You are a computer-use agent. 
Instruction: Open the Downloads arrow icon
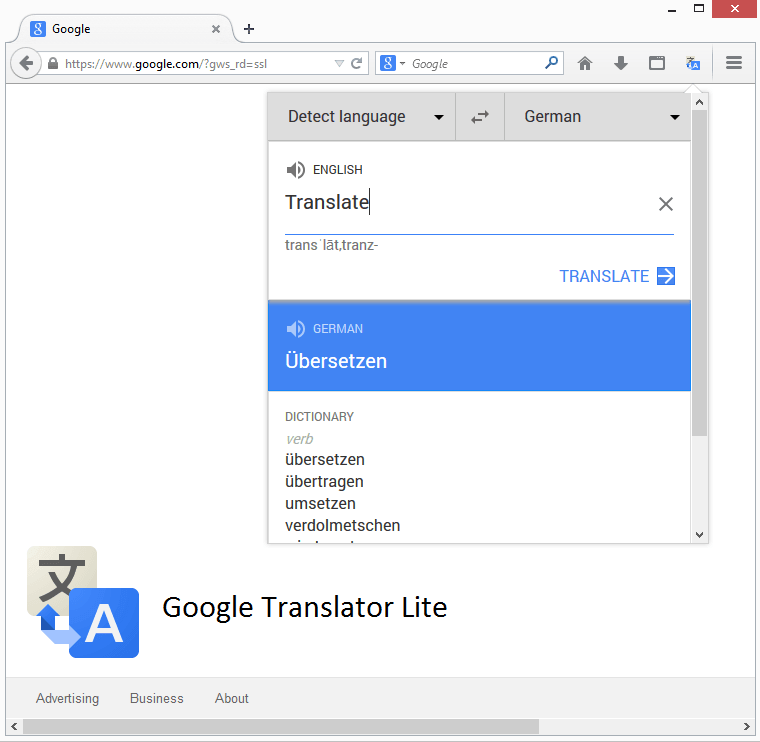tap(621, 63)
